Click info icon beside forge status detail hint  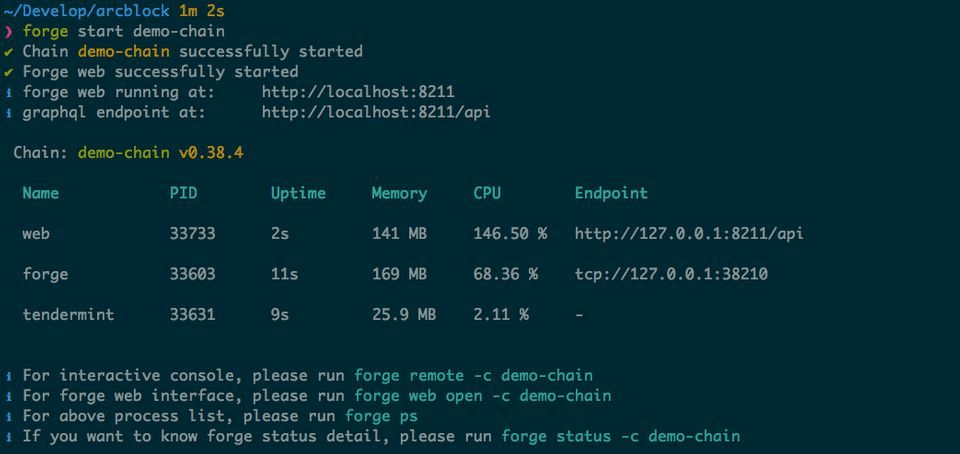(x=8, y=436)
